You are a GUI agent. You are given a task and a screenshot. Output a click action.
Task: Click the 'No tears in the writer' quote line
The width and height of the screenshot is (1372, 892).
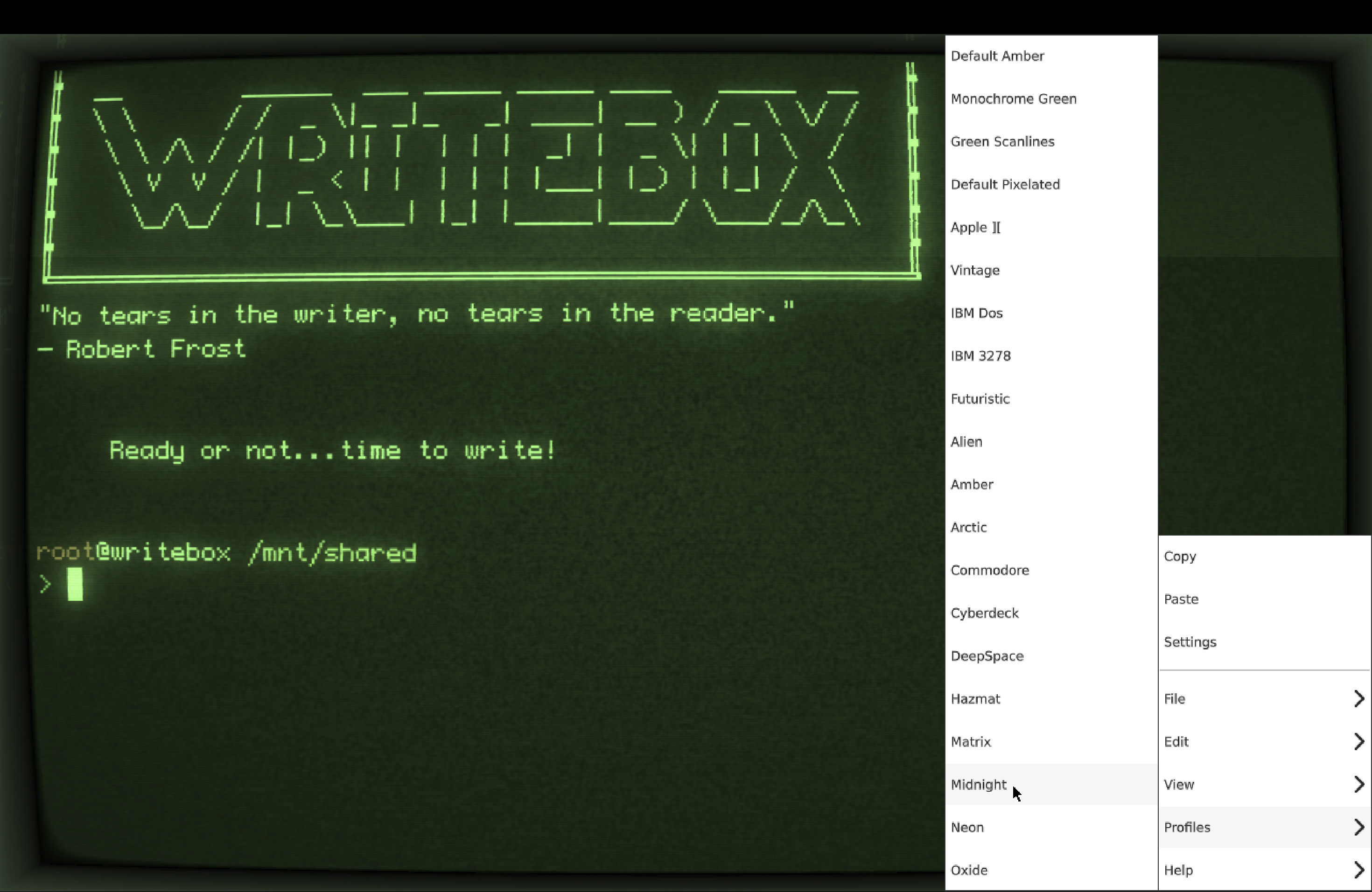pyautogui.click(x=417, y=314)
